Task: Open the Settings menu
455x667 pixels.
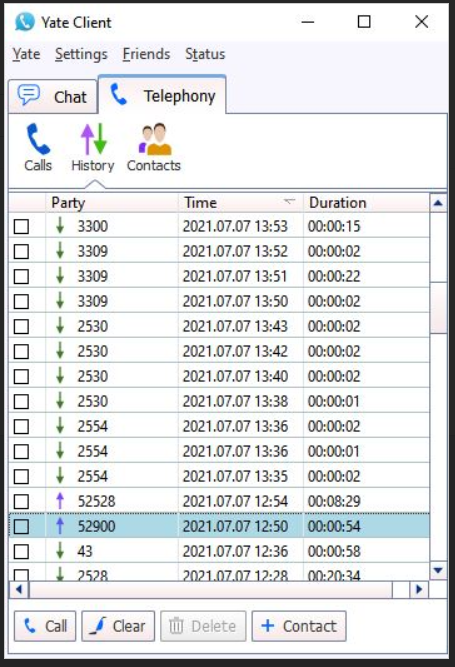Action: pos(81,54)
